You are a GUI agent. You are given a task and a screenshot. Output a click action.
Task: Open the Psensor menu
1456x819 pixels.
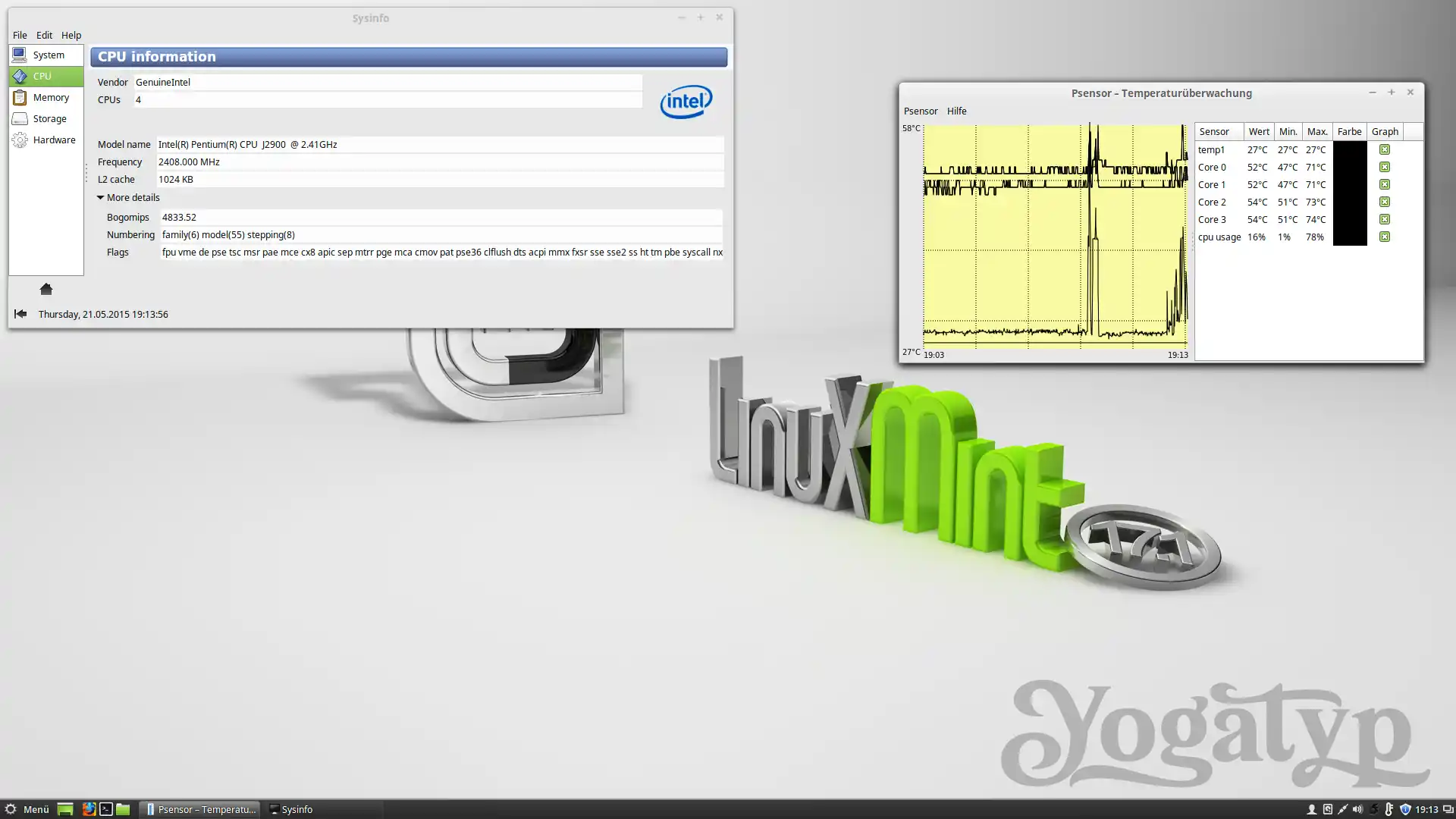(921, 111)
